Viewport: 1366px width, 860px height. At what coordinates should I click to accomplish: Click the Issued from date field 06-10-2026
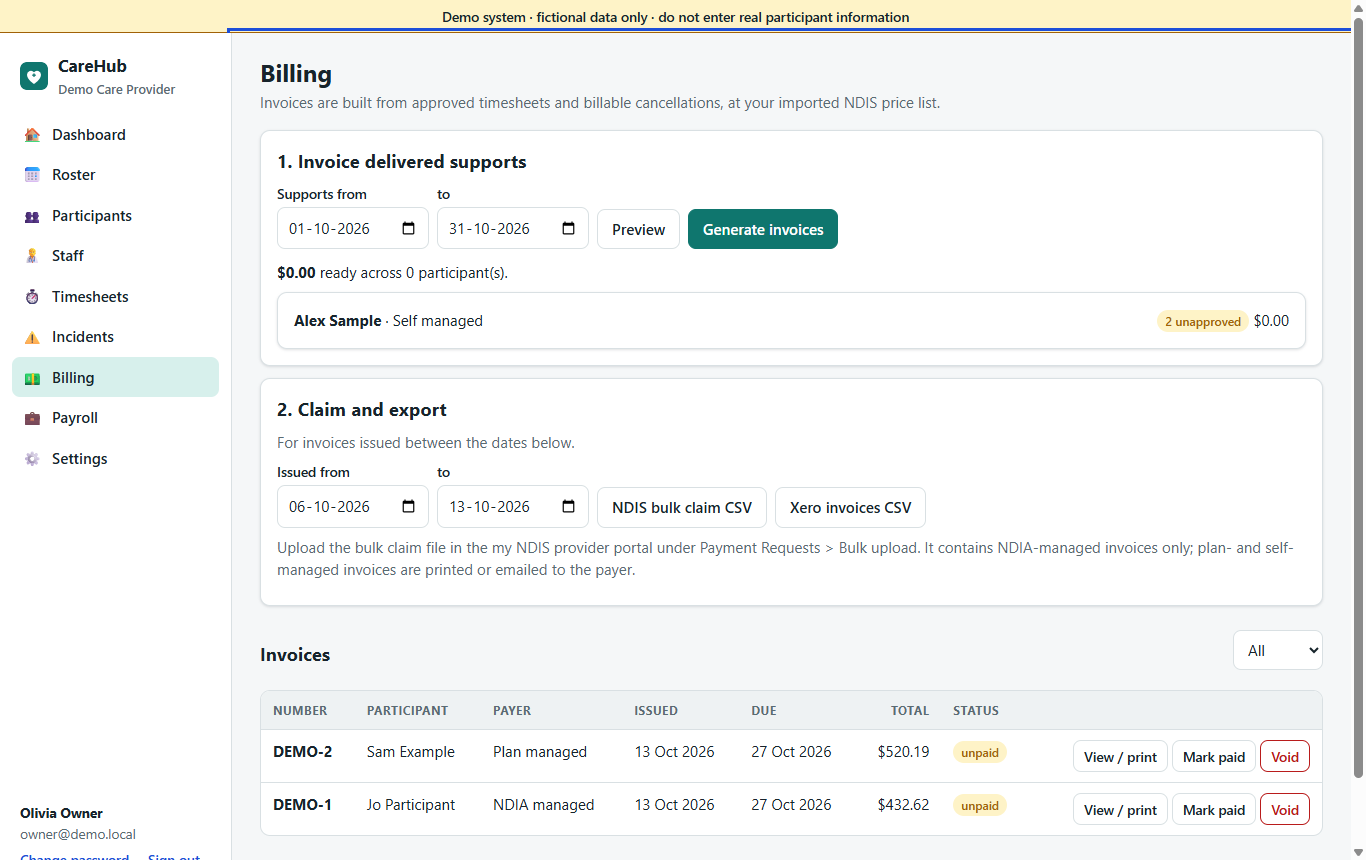click(x=353, y=507)
